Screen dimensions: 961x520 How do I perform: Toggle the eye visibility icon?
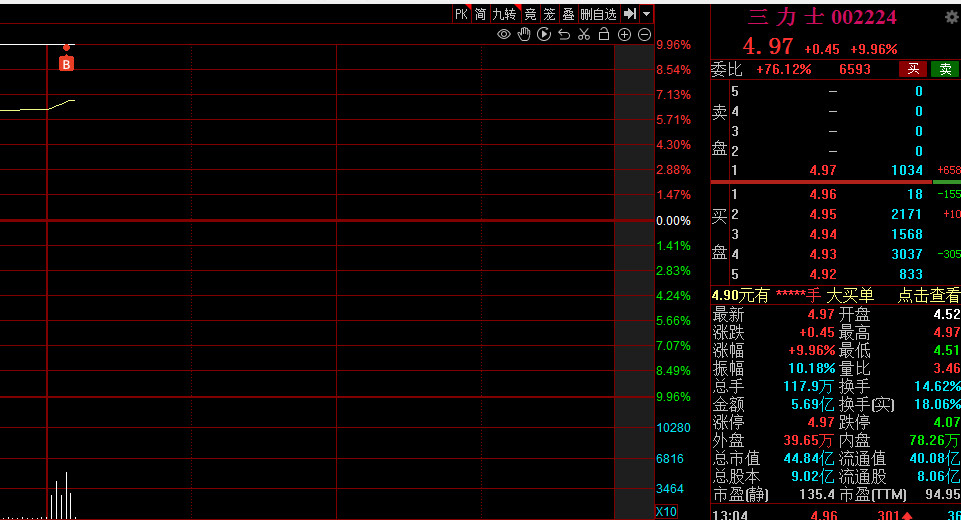(504, 34)
